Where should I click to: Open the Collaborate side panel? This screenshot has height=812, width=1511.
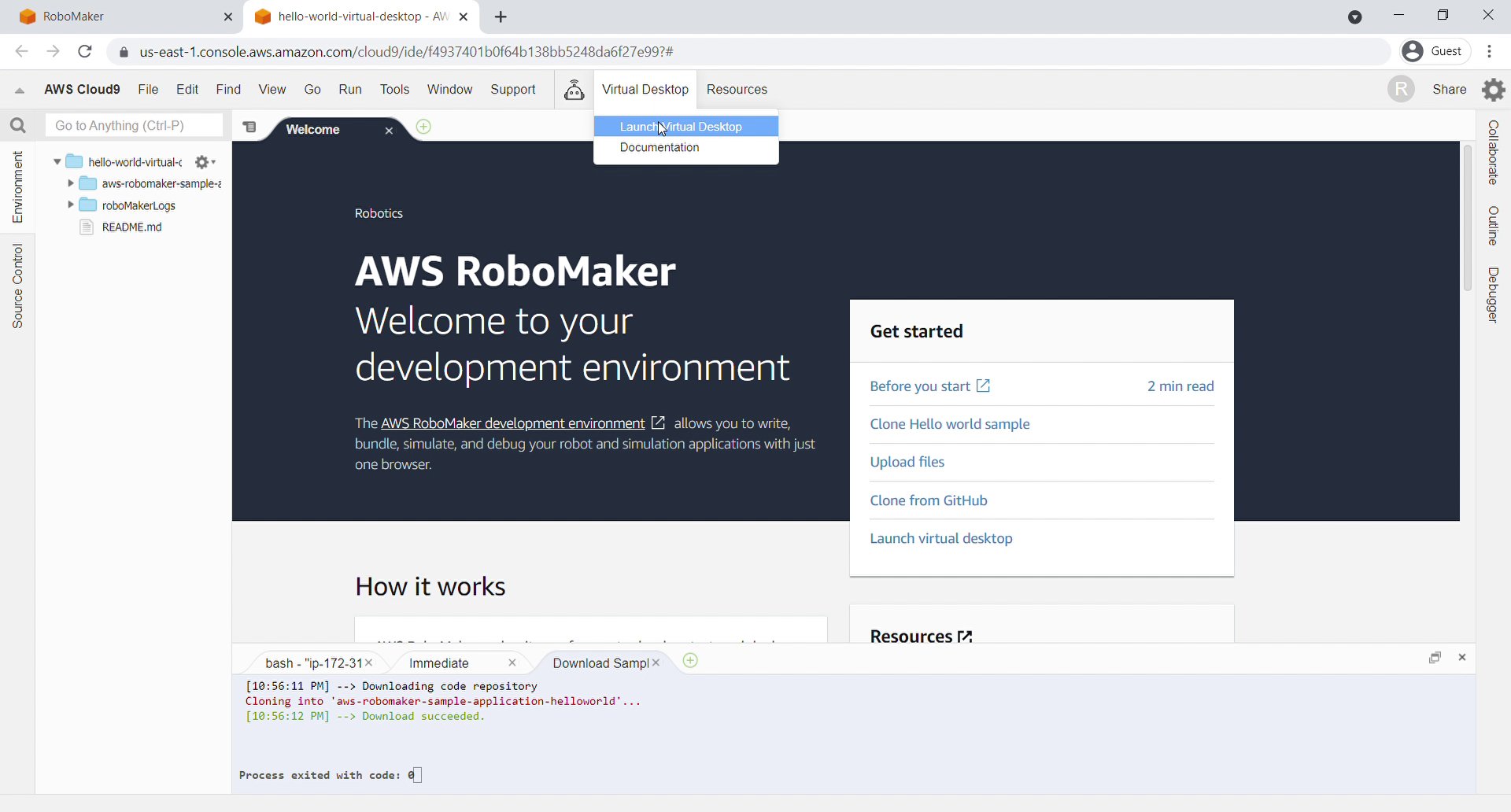click(1493, 153)
